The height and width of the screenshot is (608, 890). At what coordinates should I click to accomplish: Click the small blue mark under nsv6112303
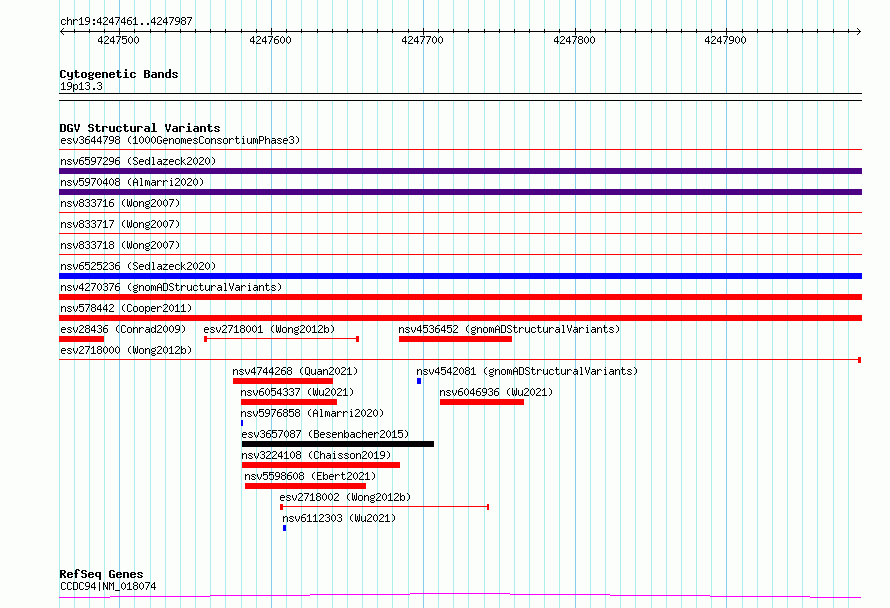coord(284,528)
